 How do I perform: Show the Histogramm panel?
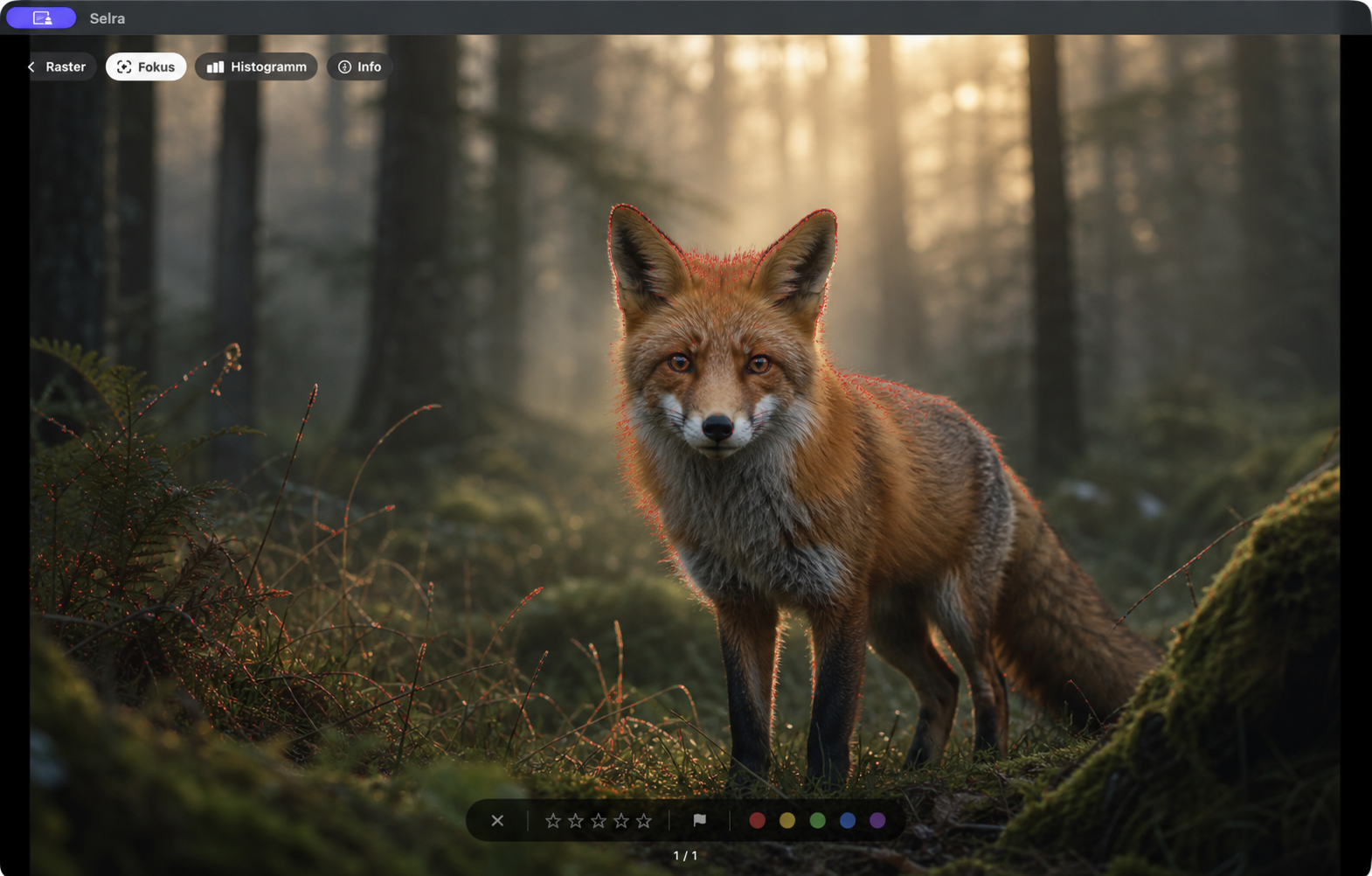pyautogui.click(x=256, y=66)
